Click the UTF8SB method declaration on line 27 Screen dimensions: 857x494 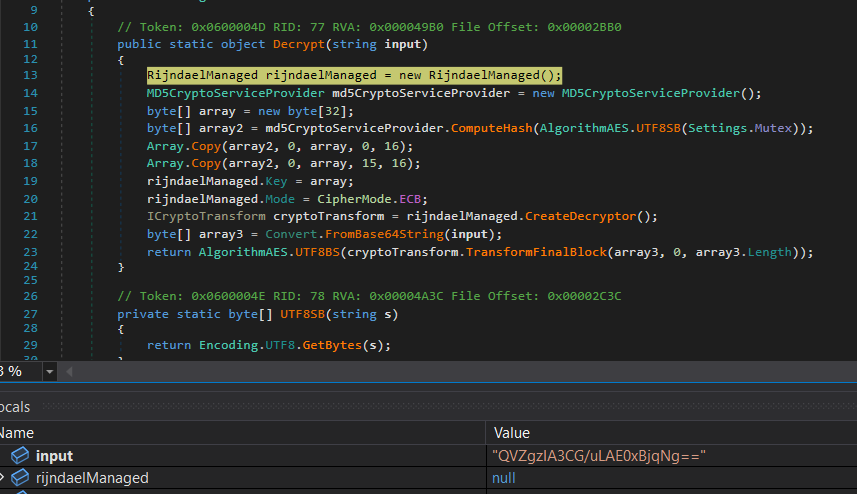click(302, 314)
